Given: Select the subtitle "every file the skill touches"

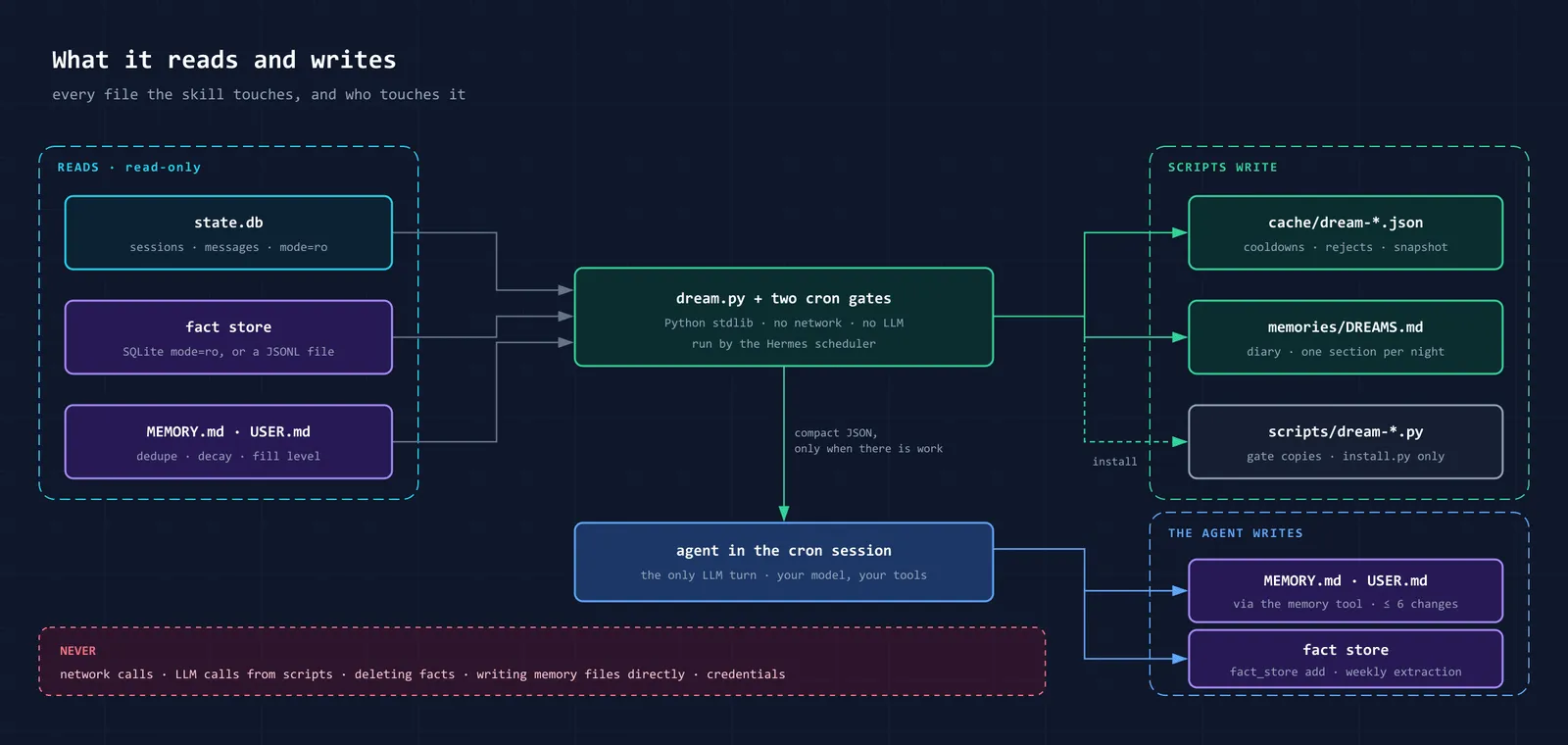Looking at the screenshot, I should click(172, 95).
